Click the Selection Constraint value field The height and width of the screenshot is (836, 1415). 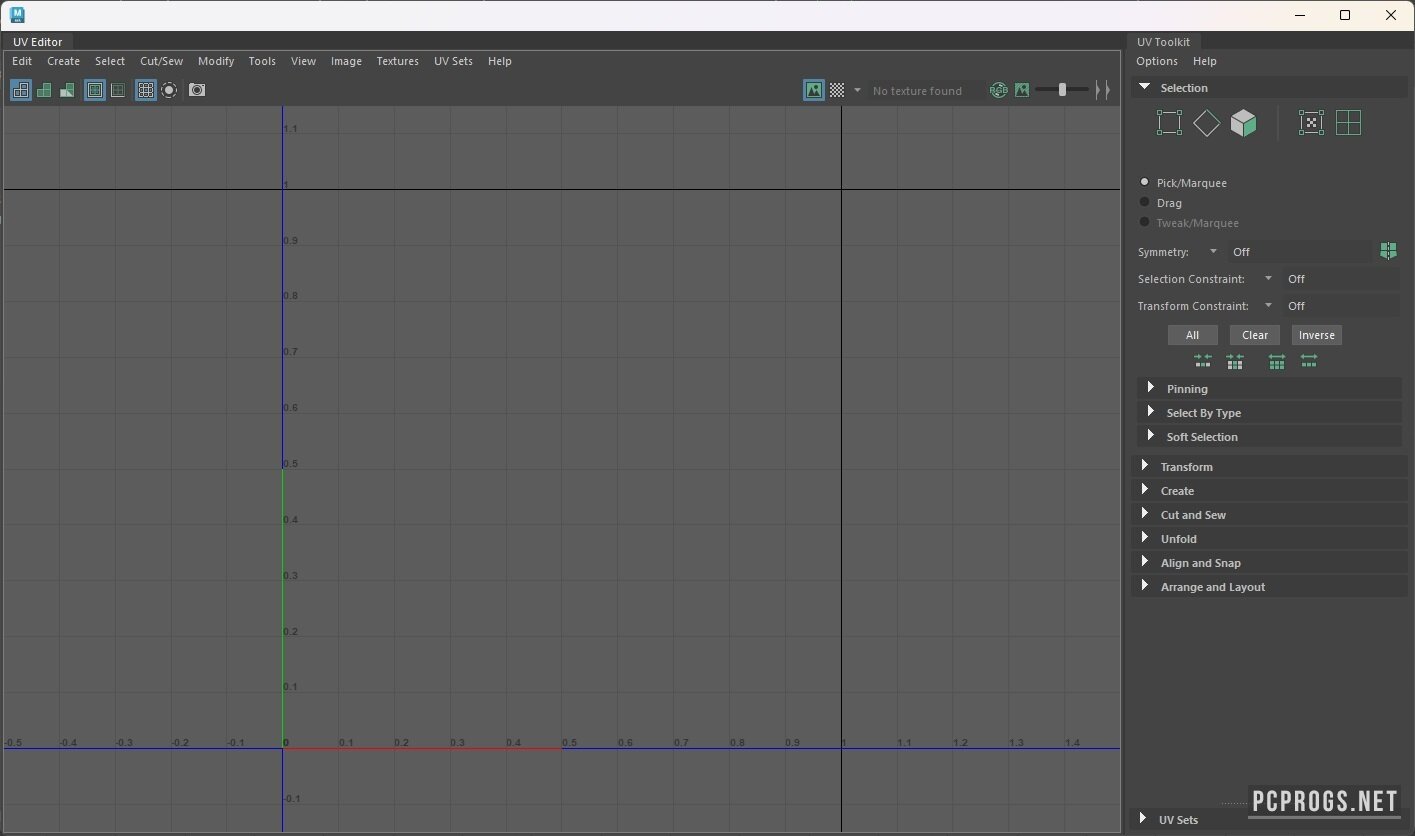coord(1340,279)
